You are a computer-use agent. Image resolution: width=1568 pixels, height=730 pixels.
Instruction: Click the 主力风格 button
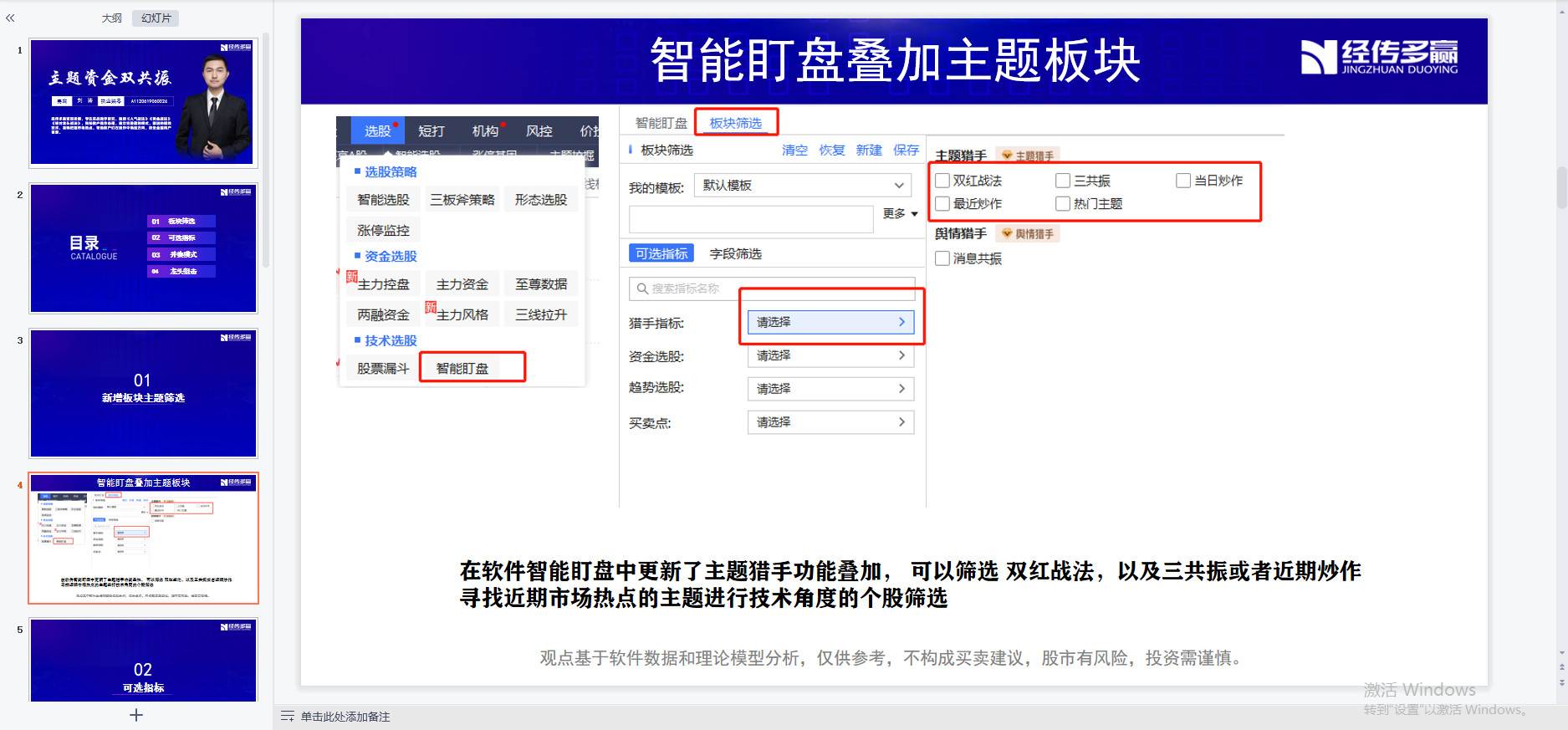(x=462, y=315)
